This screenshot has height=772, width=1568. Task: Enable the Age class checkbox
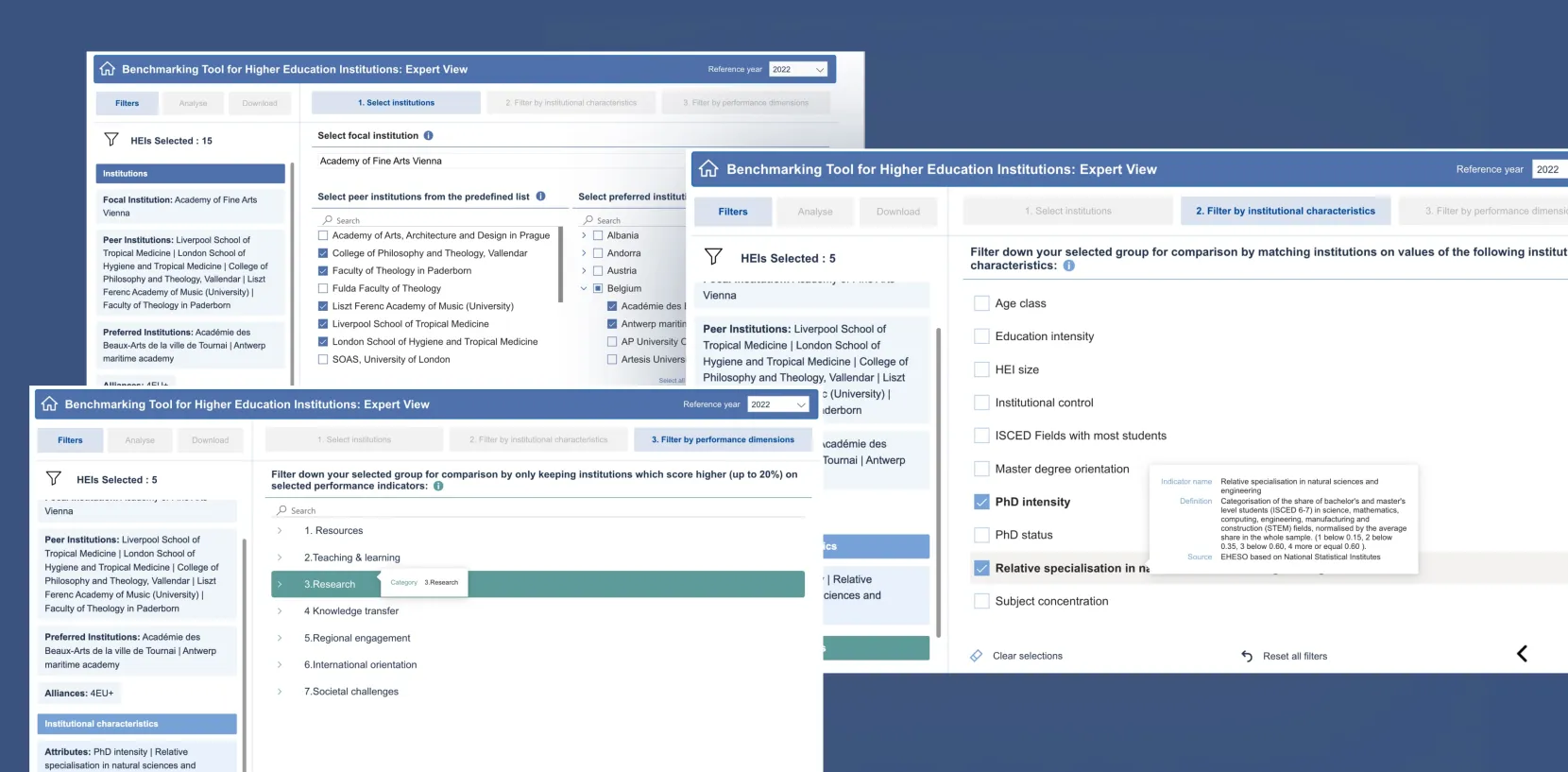click(x=981, y=303)
